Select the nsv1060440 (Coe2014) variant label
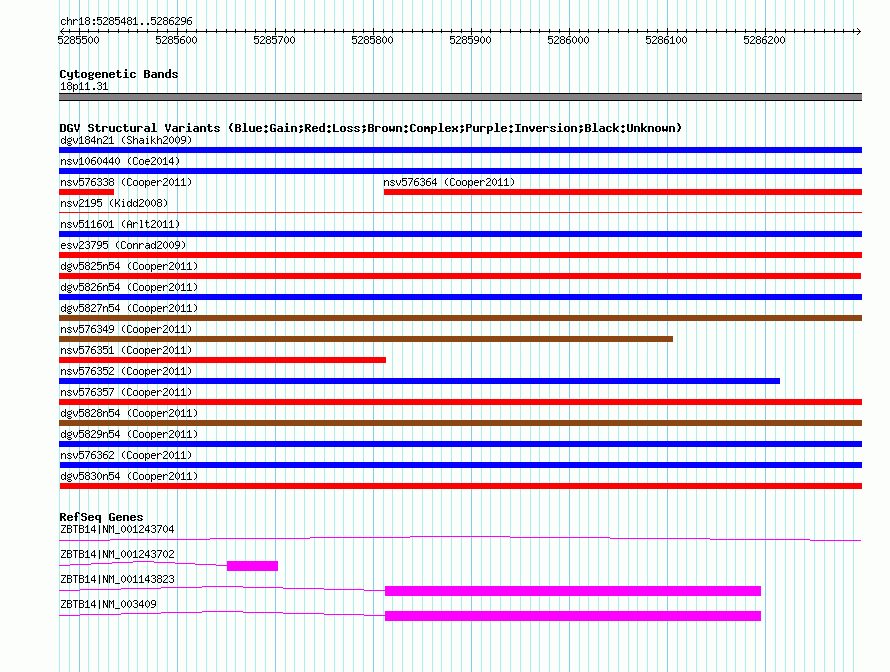890x672 pixels. (120, 161)
